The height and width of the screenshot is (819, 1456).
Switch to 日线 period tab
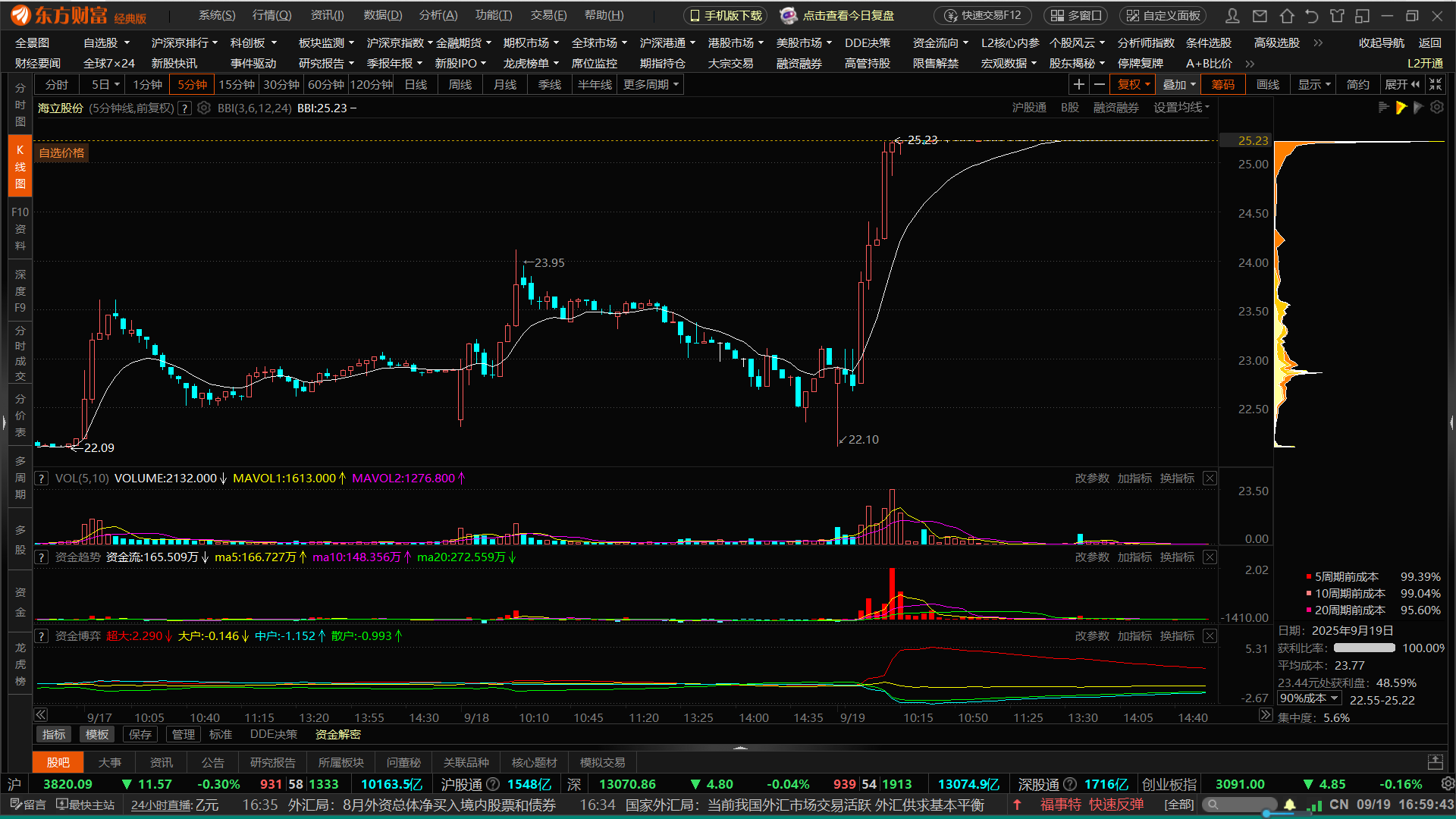(416, 84)
